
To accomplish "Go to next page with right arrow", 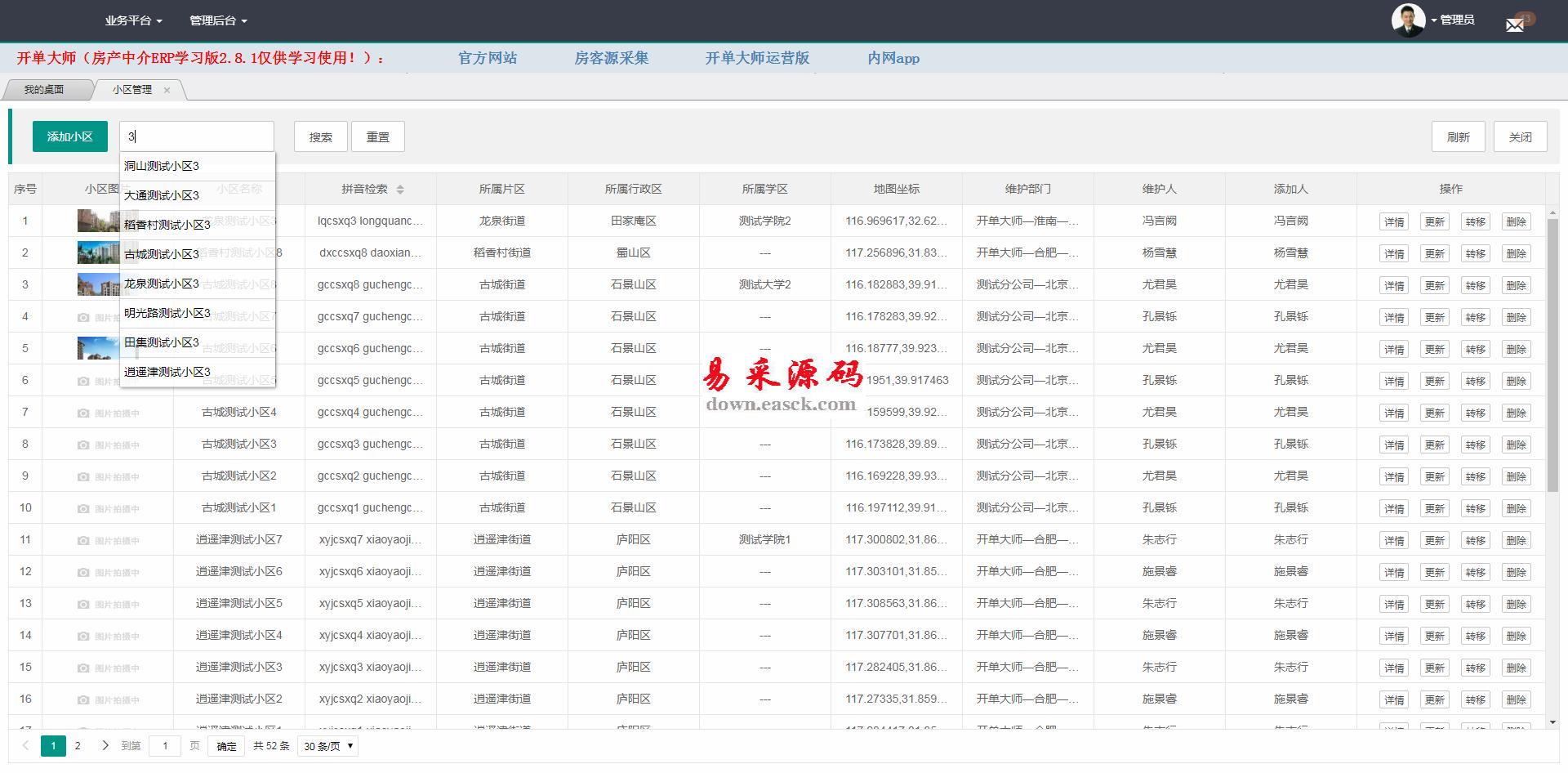I will tap(105, 745).
